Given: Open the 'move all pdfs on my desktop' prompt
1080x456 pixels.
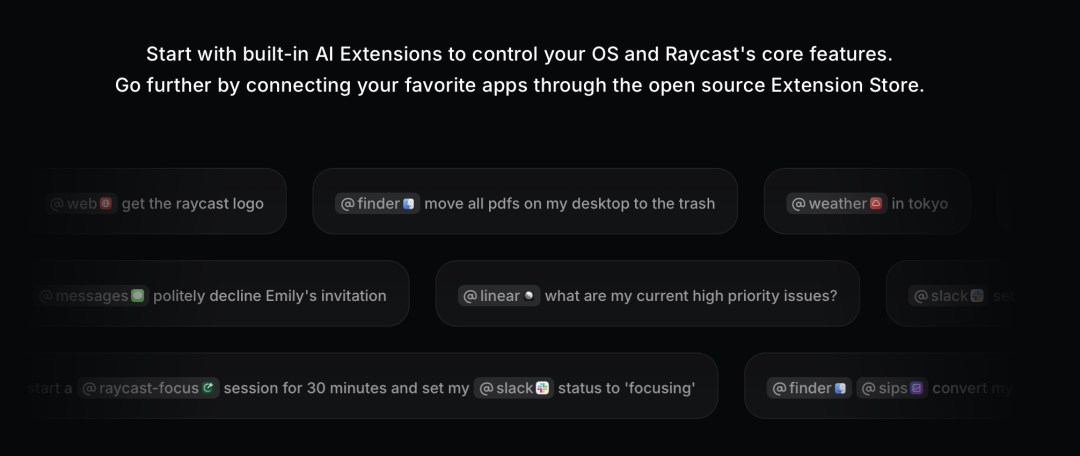Looking at the screenshot, I should pos(525,201).
